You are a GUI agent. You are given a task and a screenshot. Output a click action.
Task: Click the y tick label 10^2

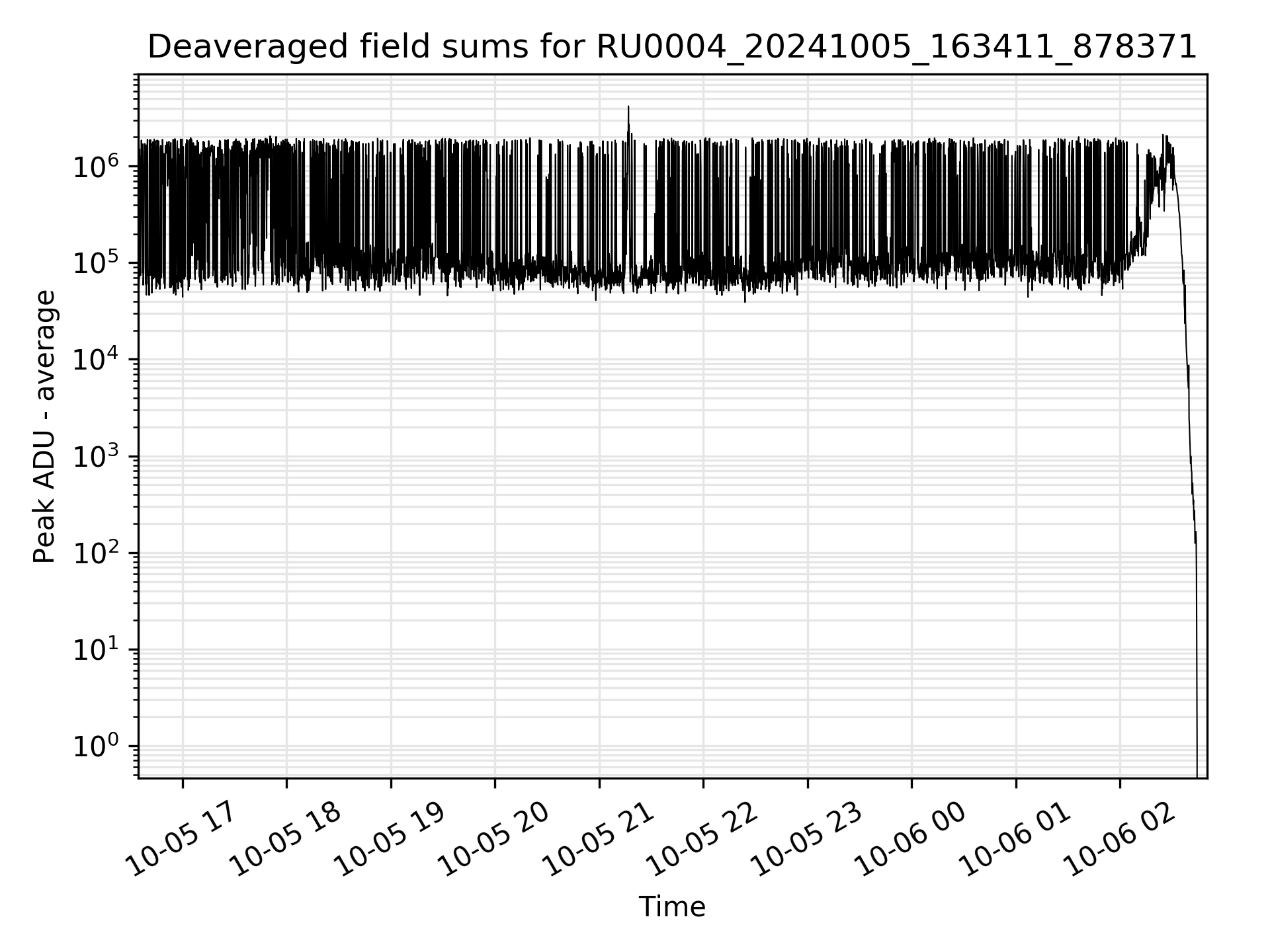(x=95, y=551)
